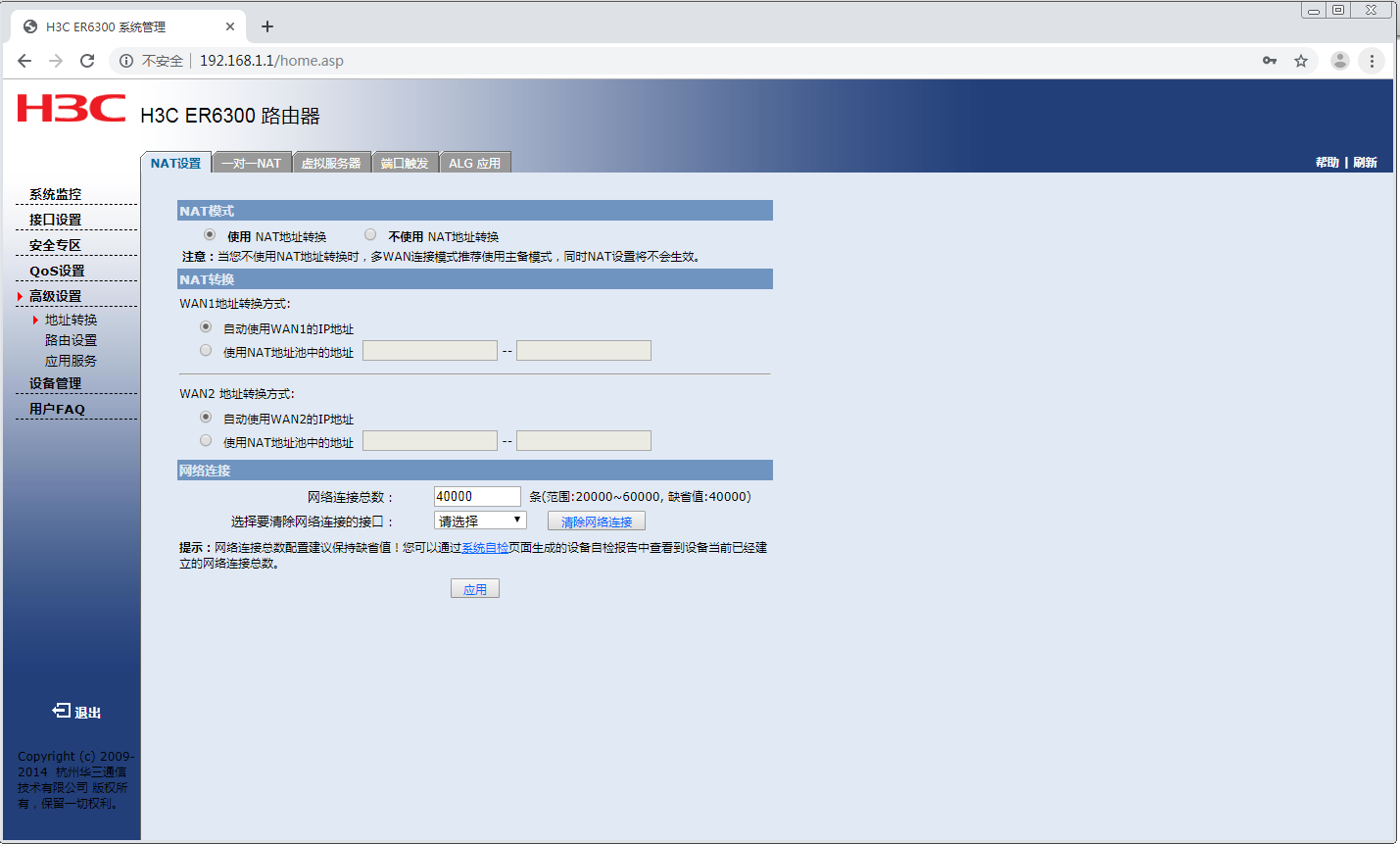Click WAN2 NAT pool start address field
This screenshot has height=844, width=1400.
pyautogui.click(x=430, y=441)
